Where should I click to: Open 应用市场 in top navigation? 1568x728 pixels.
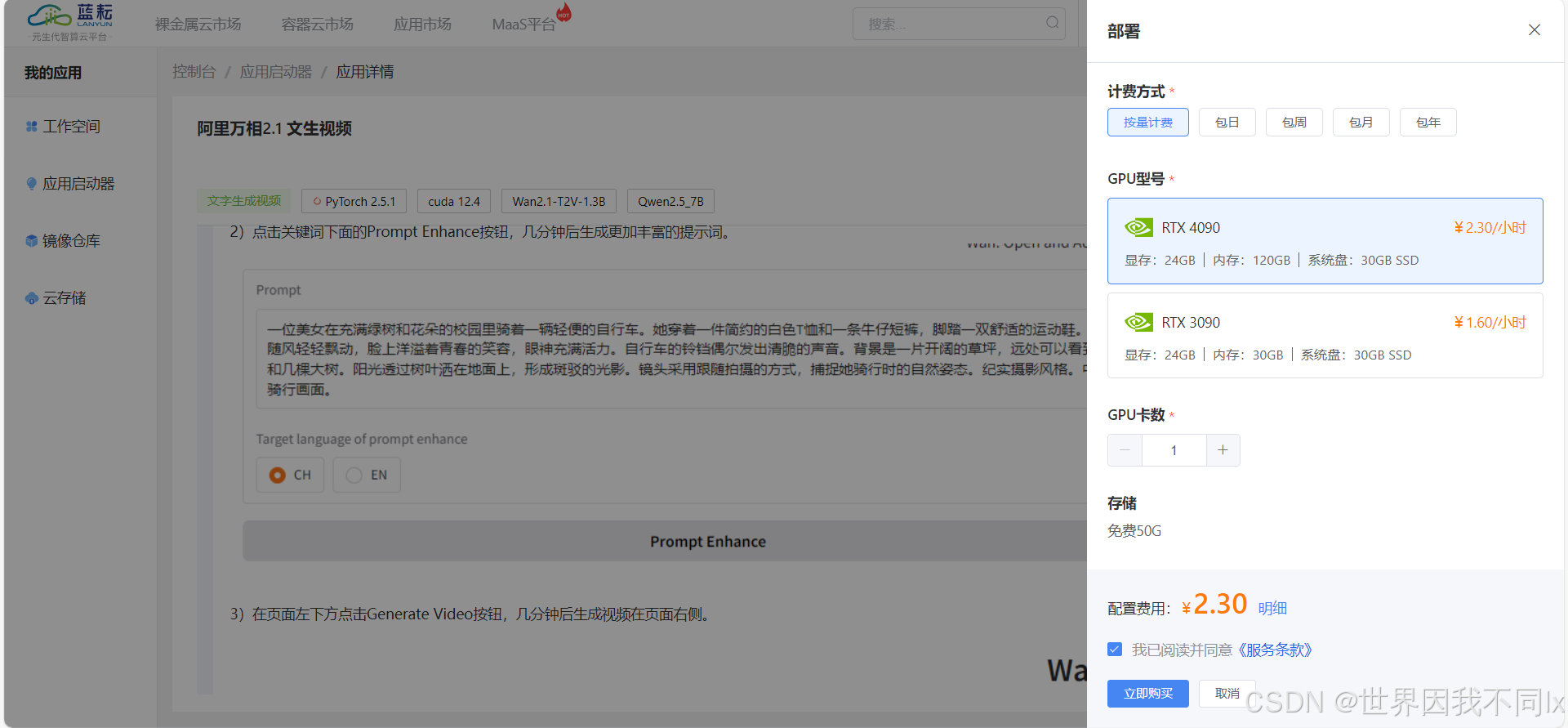[422, 25]
